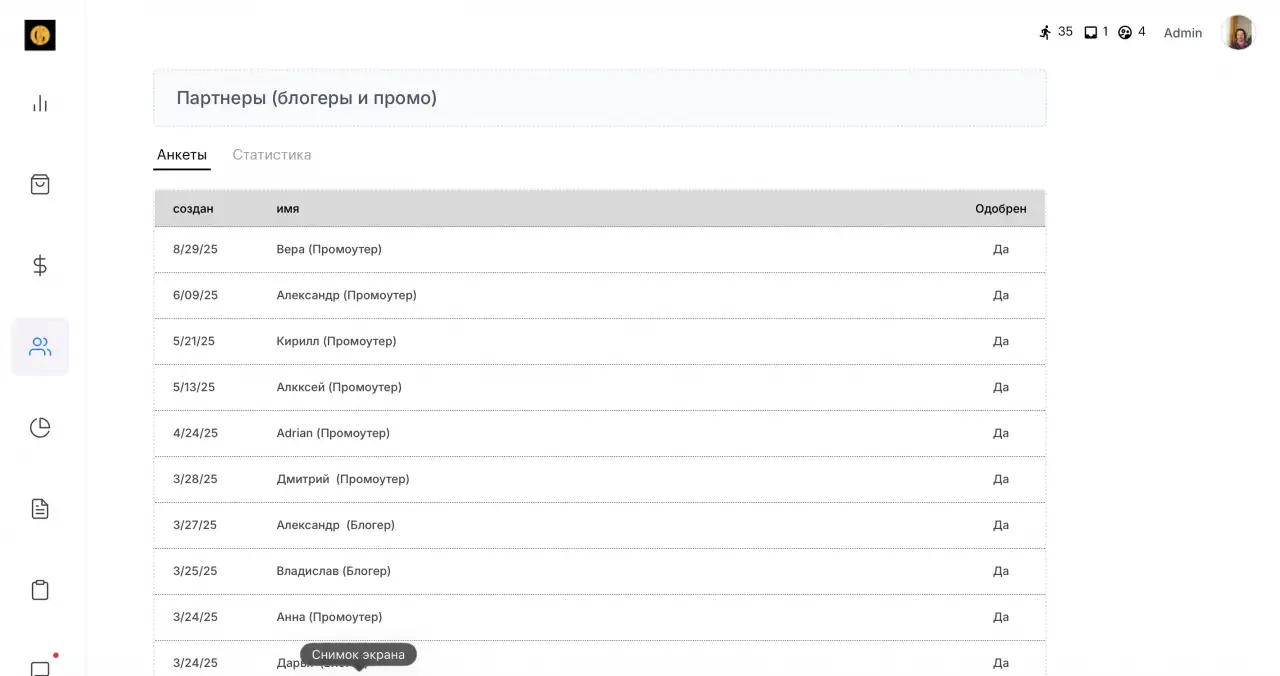Click the inbox counter showing 1
Screen dimensions: 1280x676
point(1096,32)
